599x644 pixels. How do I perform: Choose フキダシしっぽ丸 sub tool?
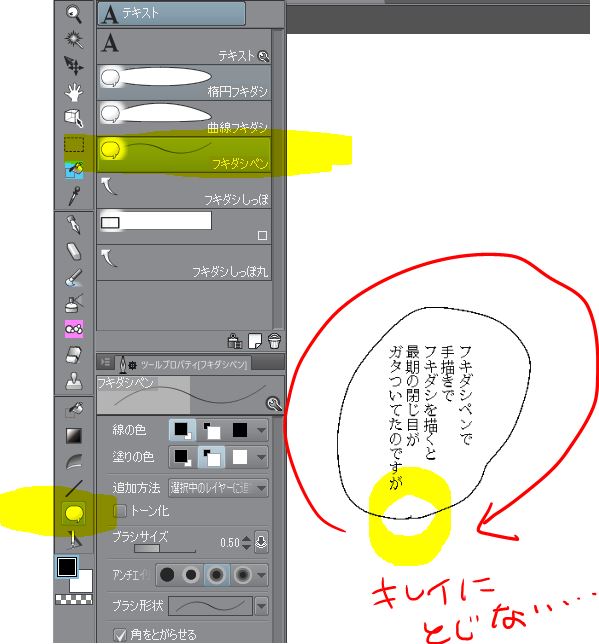coord(184,263)
